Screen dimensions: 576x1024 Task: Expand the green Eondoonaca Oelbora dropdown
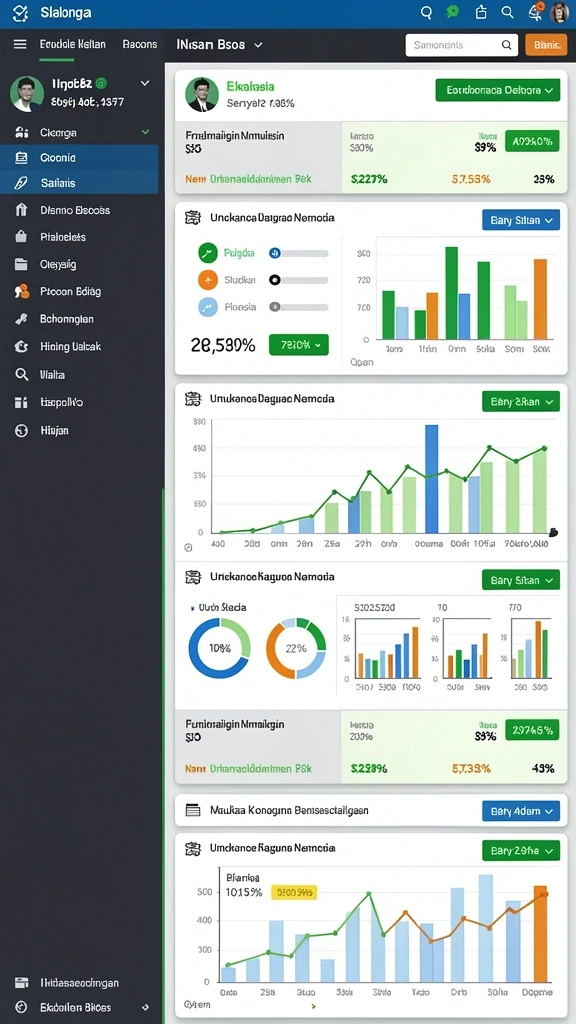[x=498, y=90]
